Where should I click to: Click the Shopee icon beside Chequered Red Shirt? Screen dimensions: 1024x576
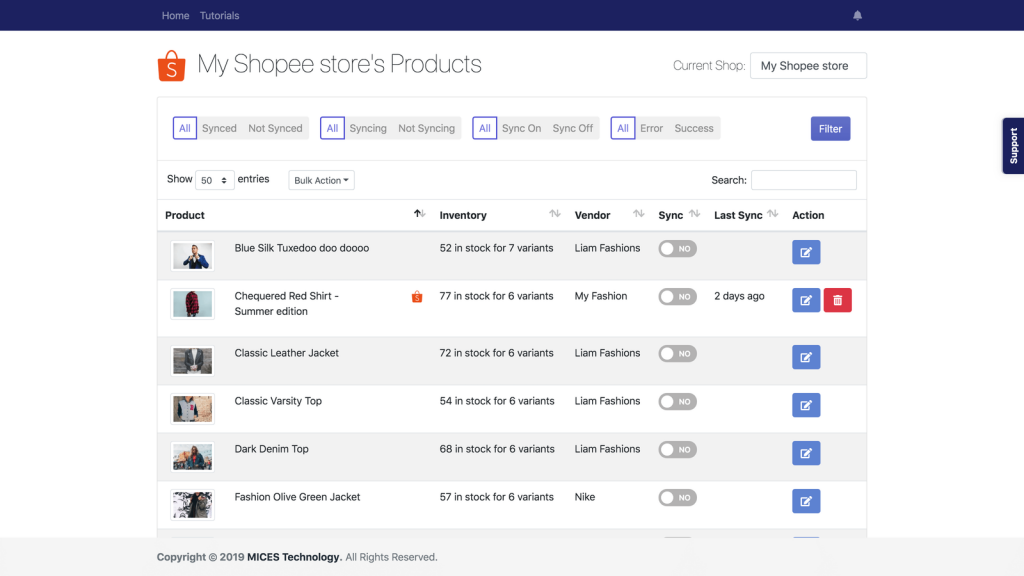coord(417,297)
